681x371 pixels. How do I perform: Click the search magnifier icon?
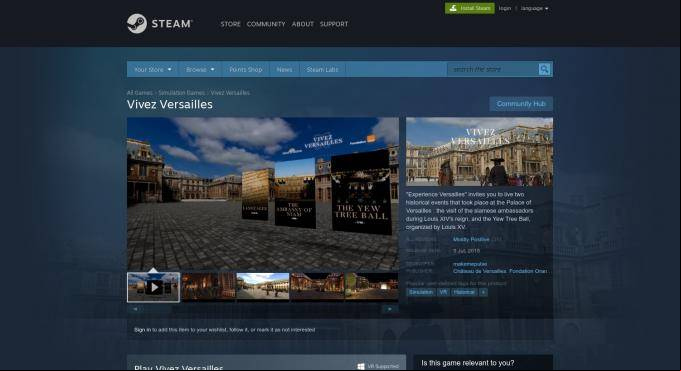[x=544, y=69]
